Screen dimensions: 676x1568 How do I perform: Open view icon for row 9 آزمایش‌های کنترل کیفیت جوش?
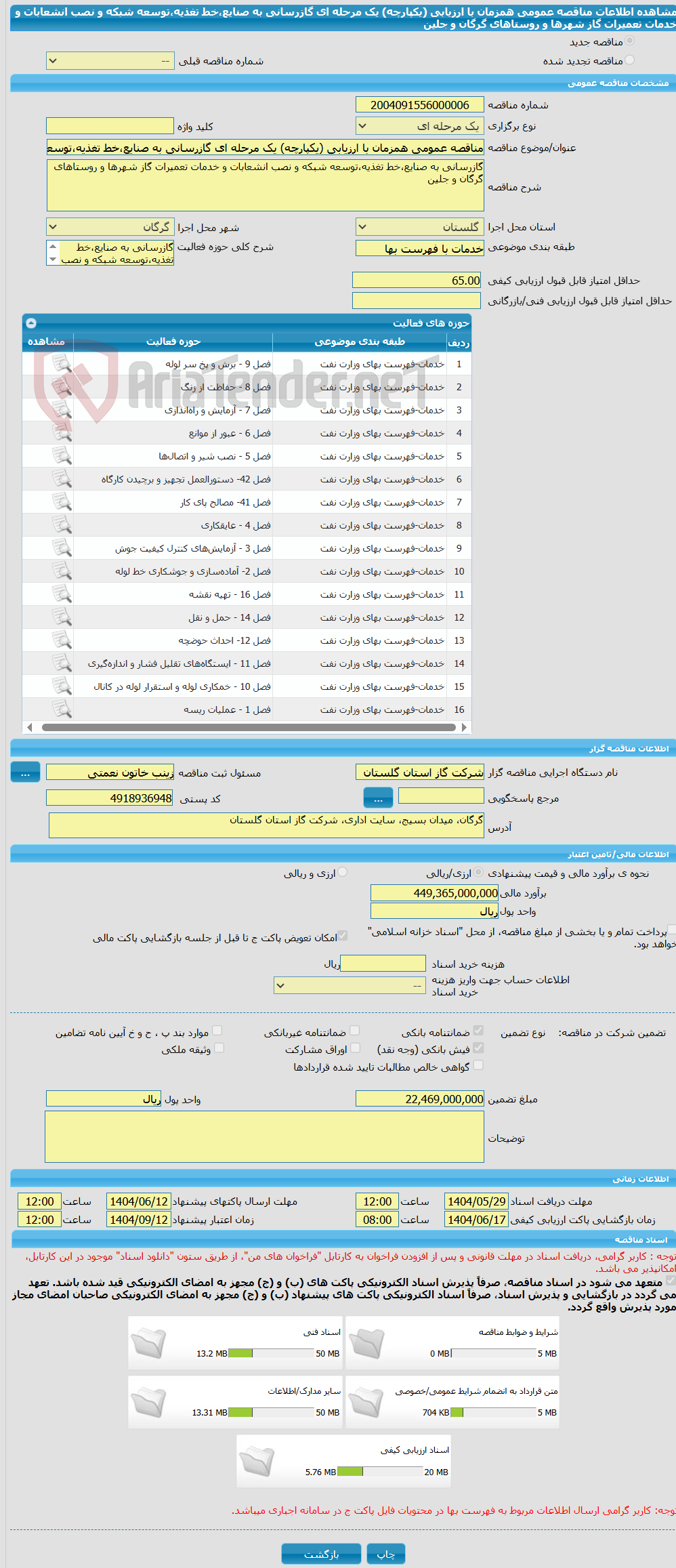tap(62, 548)
